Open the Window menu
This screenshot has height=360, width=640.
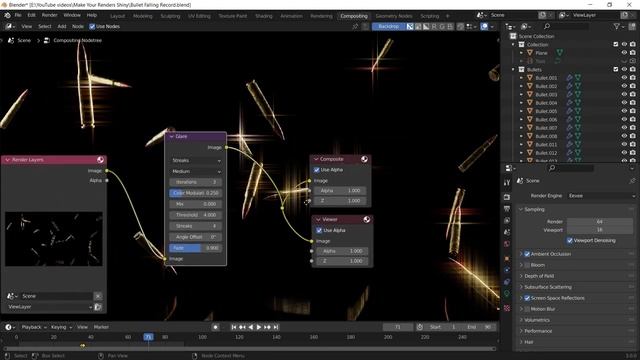[x=72, y=15]
